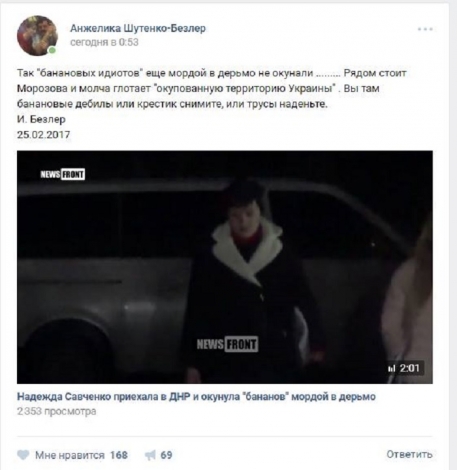Toggle the Мне нравится like label
The image size is (457, 470).
click(70, 455)
